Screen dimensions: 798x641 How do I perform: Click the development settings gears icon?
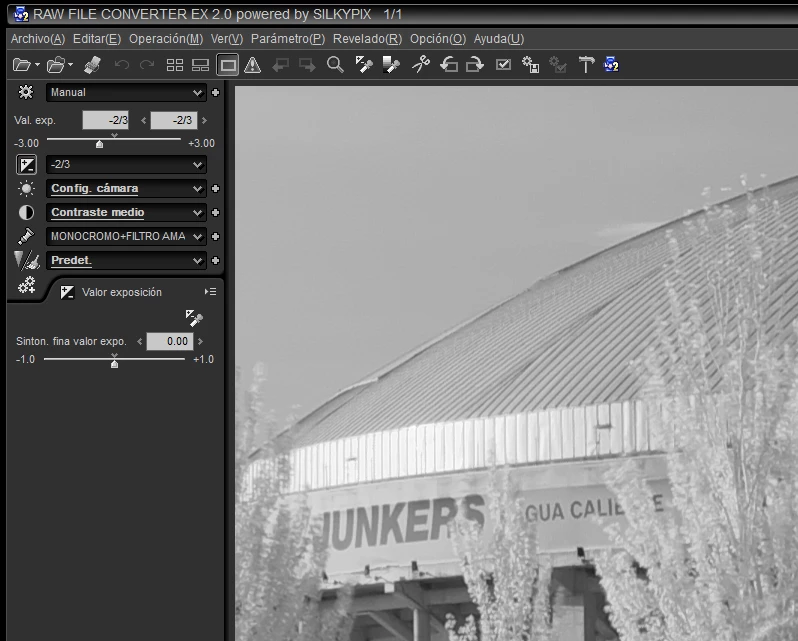pyautogui.click(x=26, y=285)
